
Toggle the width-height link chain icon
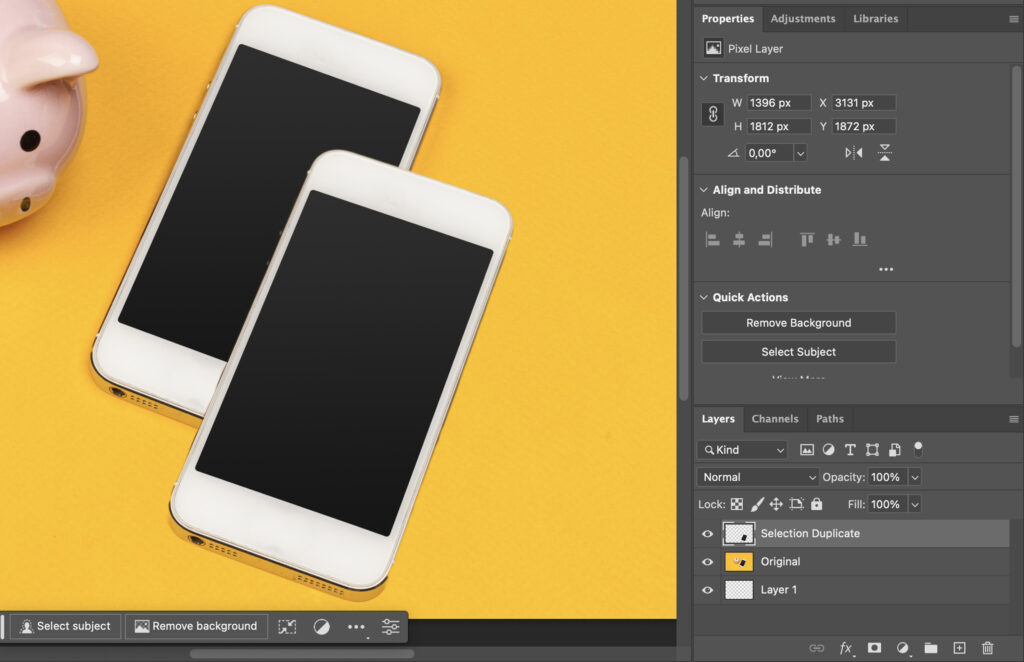coord(712,114)
